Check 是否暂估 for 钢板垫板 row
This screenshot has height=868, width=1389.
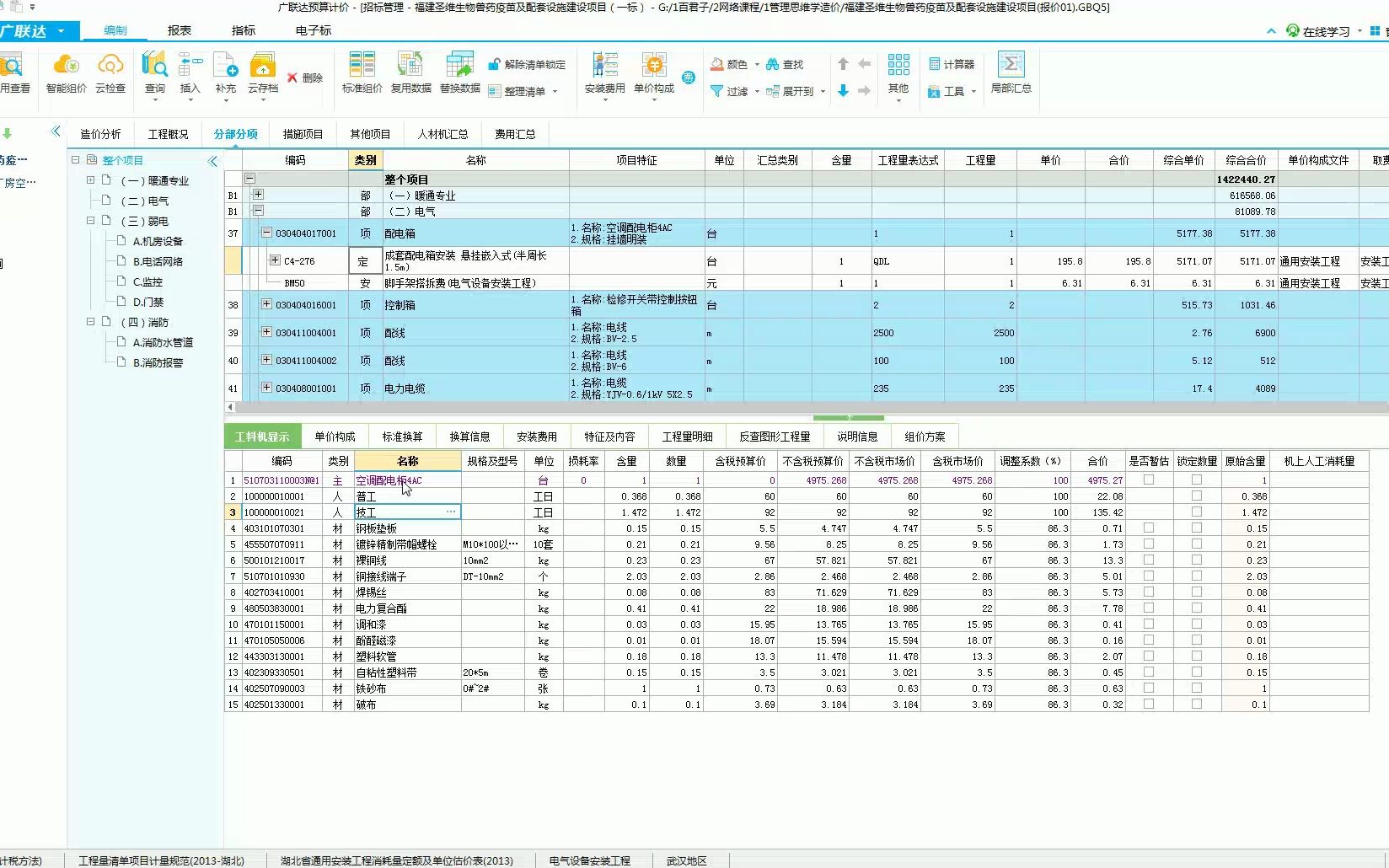click(1149, 528)
